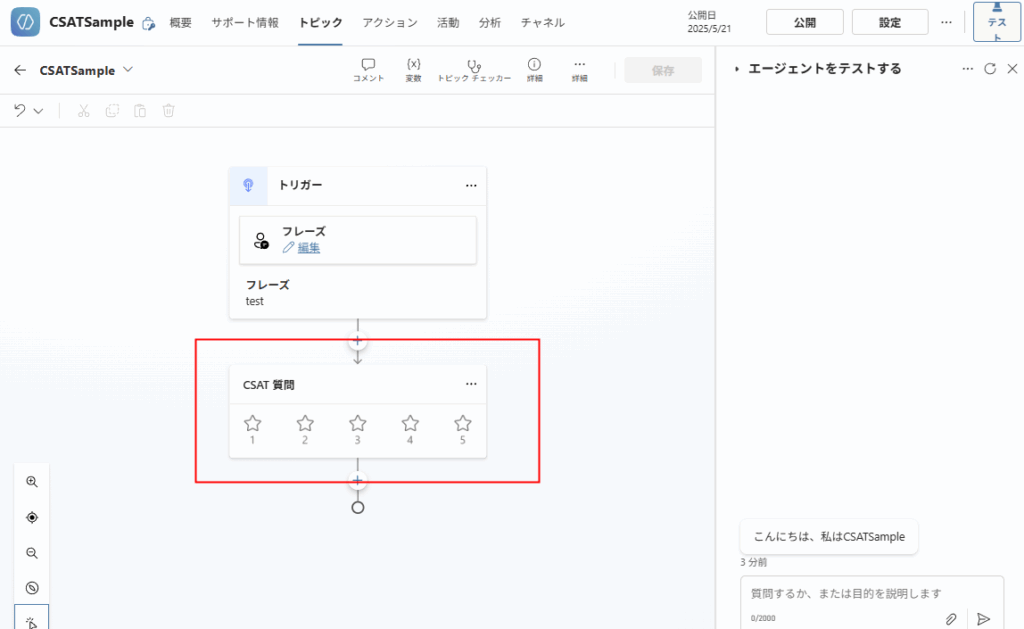Open the 変数 variables panel
Viewport: 1024px width, 629px height.
tap(413, 70)
